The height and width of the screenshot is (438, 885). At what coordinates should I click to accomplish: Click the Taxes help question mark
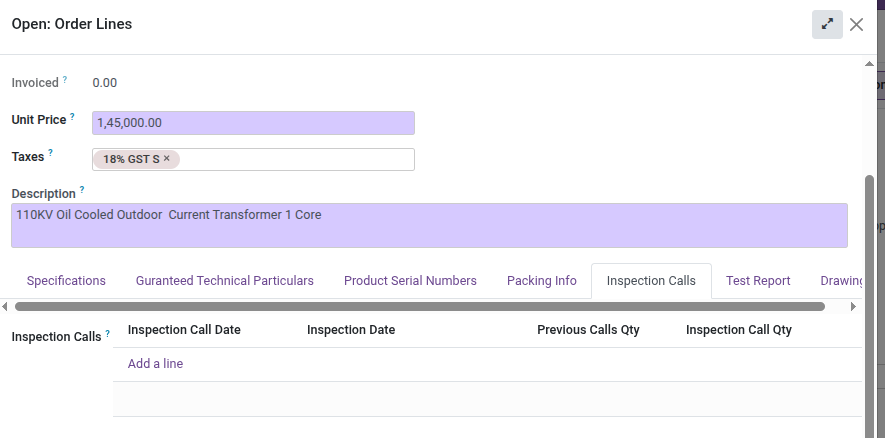[x=51, y=154]
